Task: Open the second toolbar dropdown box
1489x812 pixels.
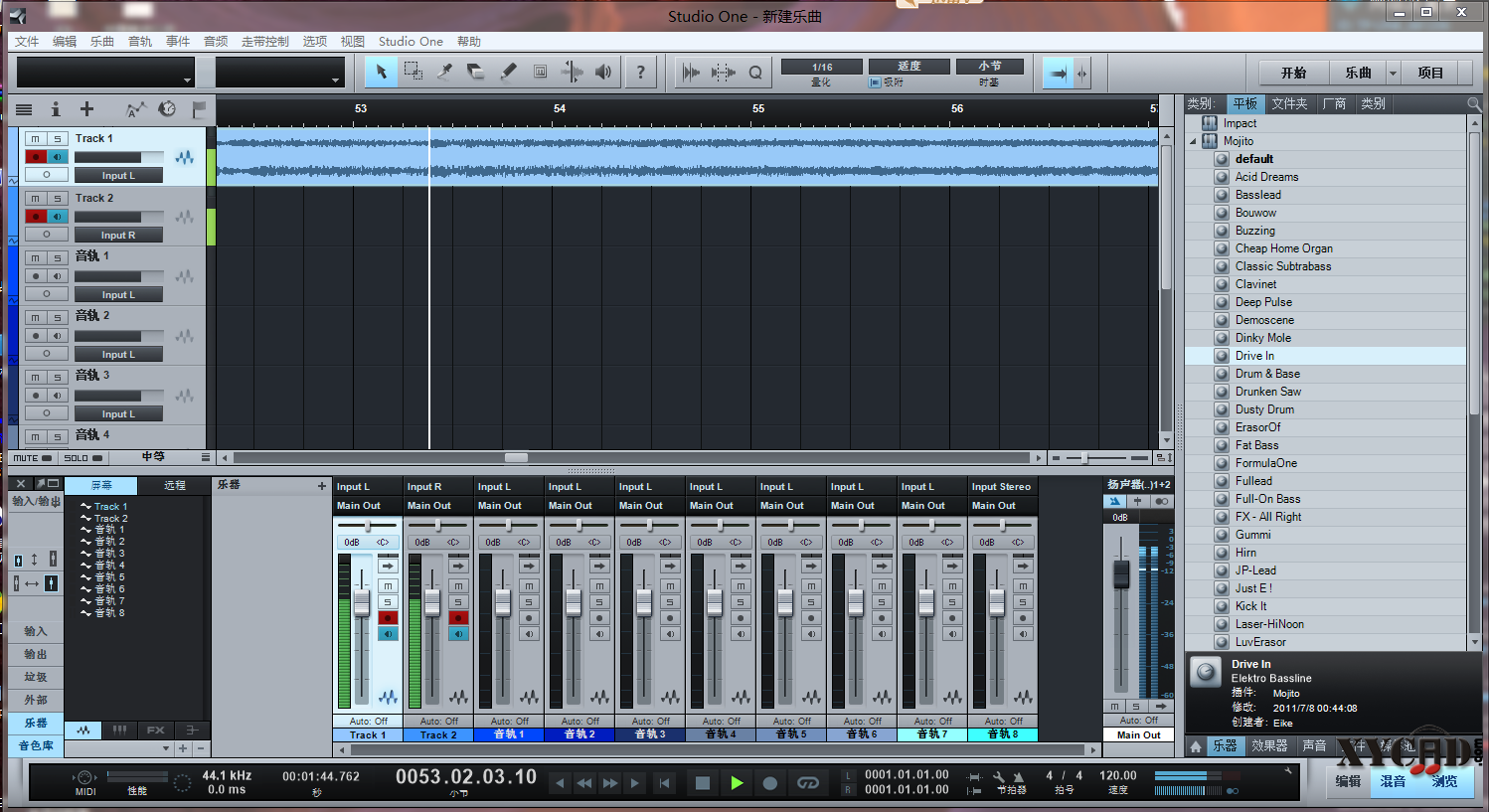Action: (279, 73)
